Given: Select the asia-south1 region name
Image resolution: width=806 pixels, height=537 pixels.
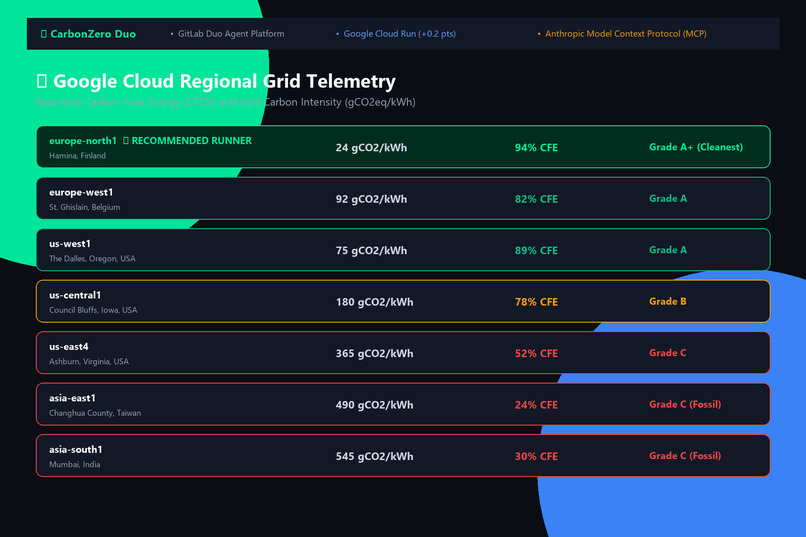Looking at the screenshot, I should click(76, 449).
